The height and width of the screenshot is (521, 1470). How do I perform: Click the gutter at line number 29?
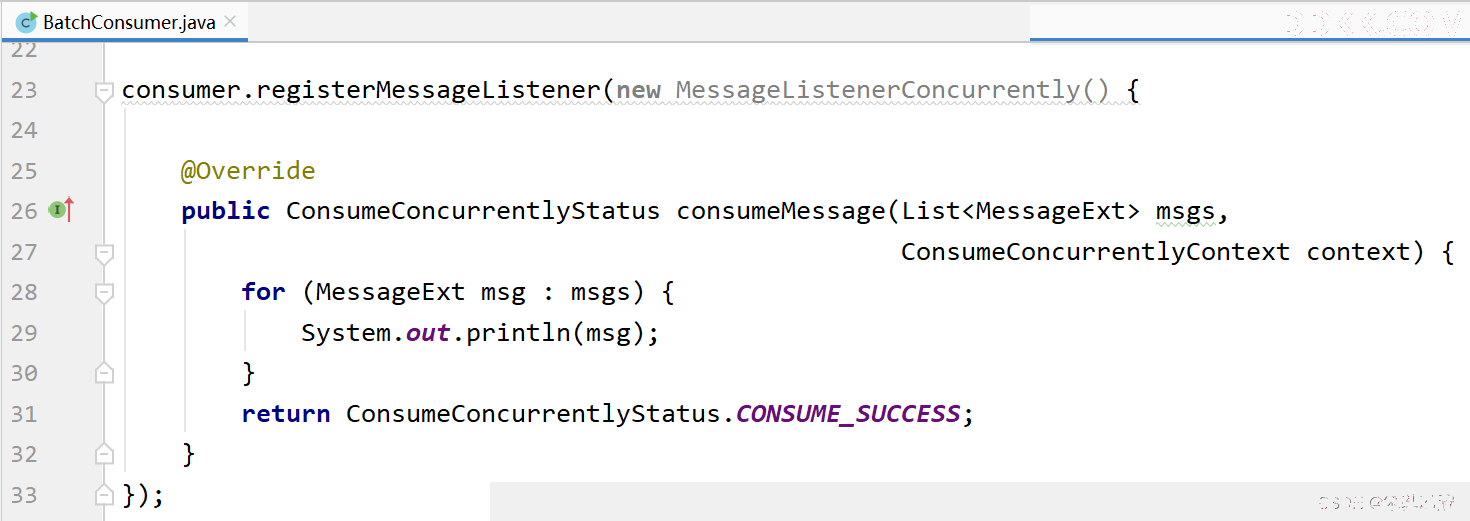click(x=24, y=332)
